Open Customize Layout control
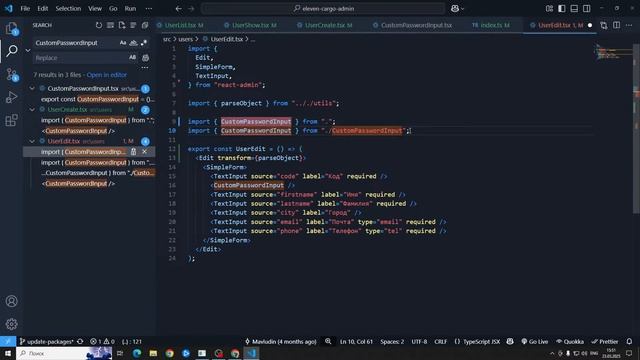The image size is (640, 360). [x=549, y=9]
